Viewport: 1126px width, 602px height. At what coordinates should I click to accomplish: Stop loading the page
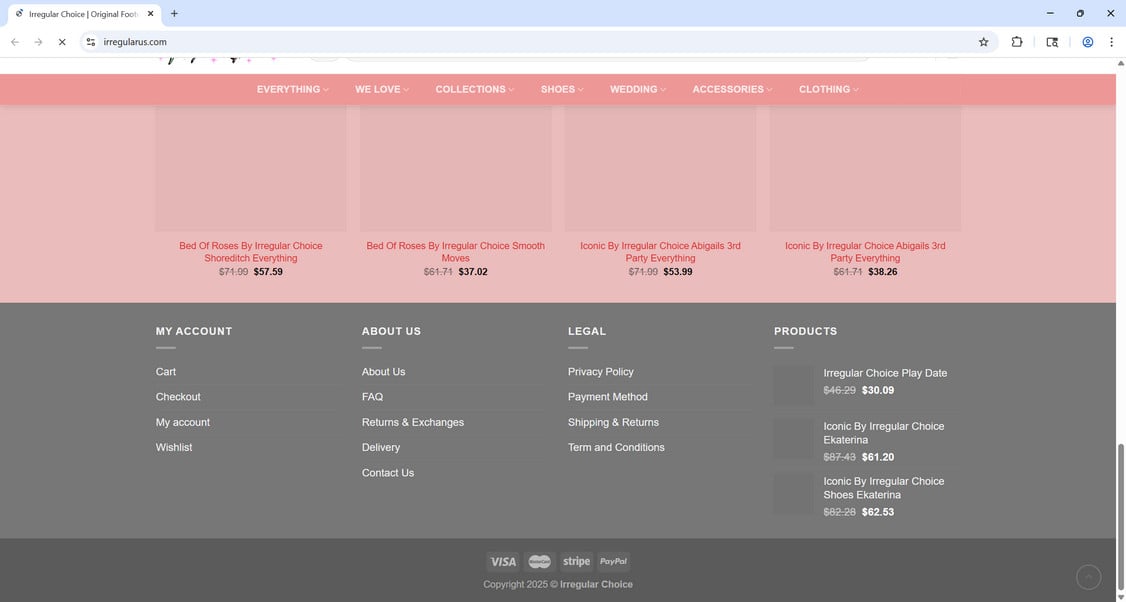click(x=62, y=42)
